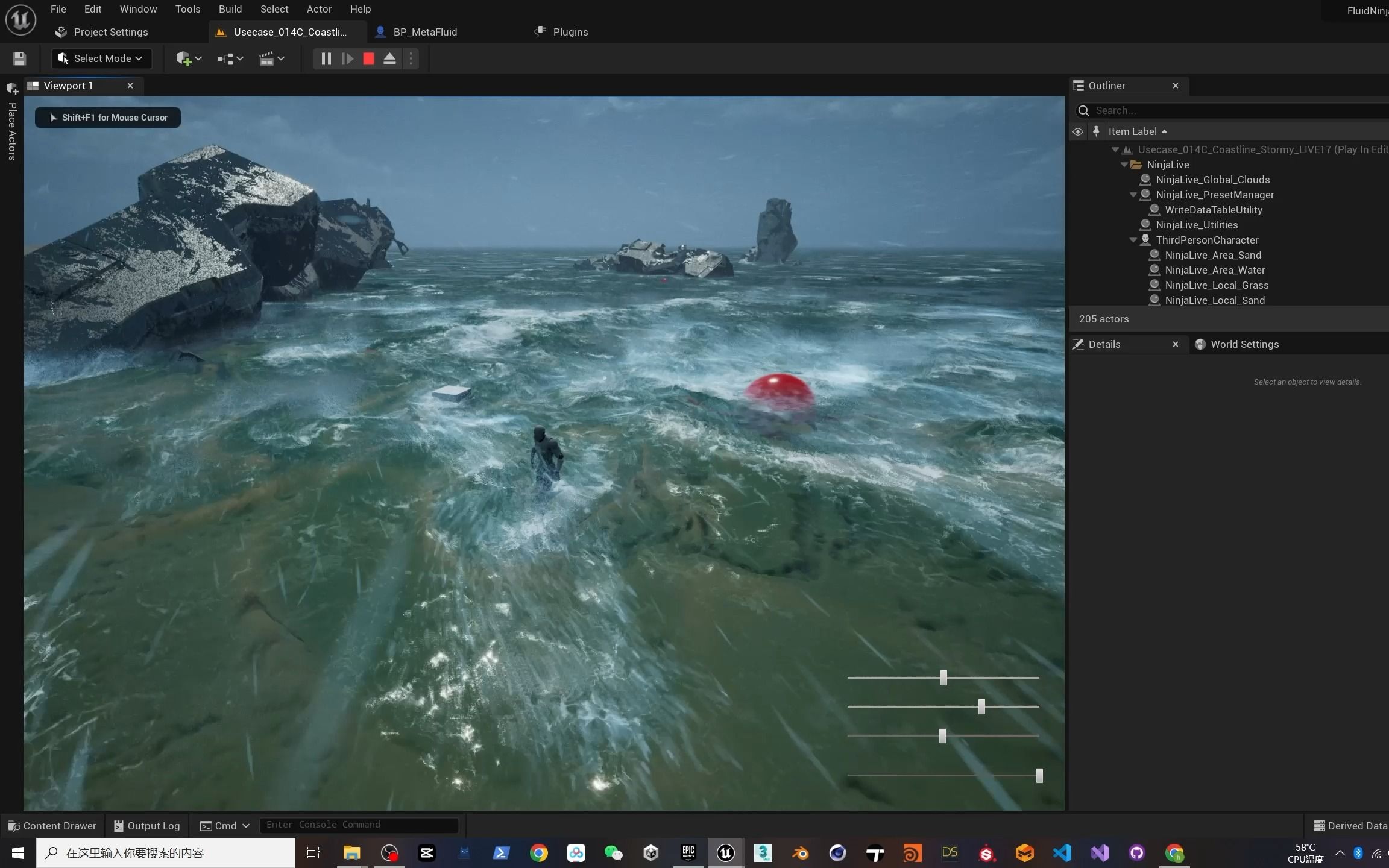Image resolution: width=1389 pixels, height=868 pixels.
Task: Click the Snap to Grid toolbar icon
Action: coord(229,58)
